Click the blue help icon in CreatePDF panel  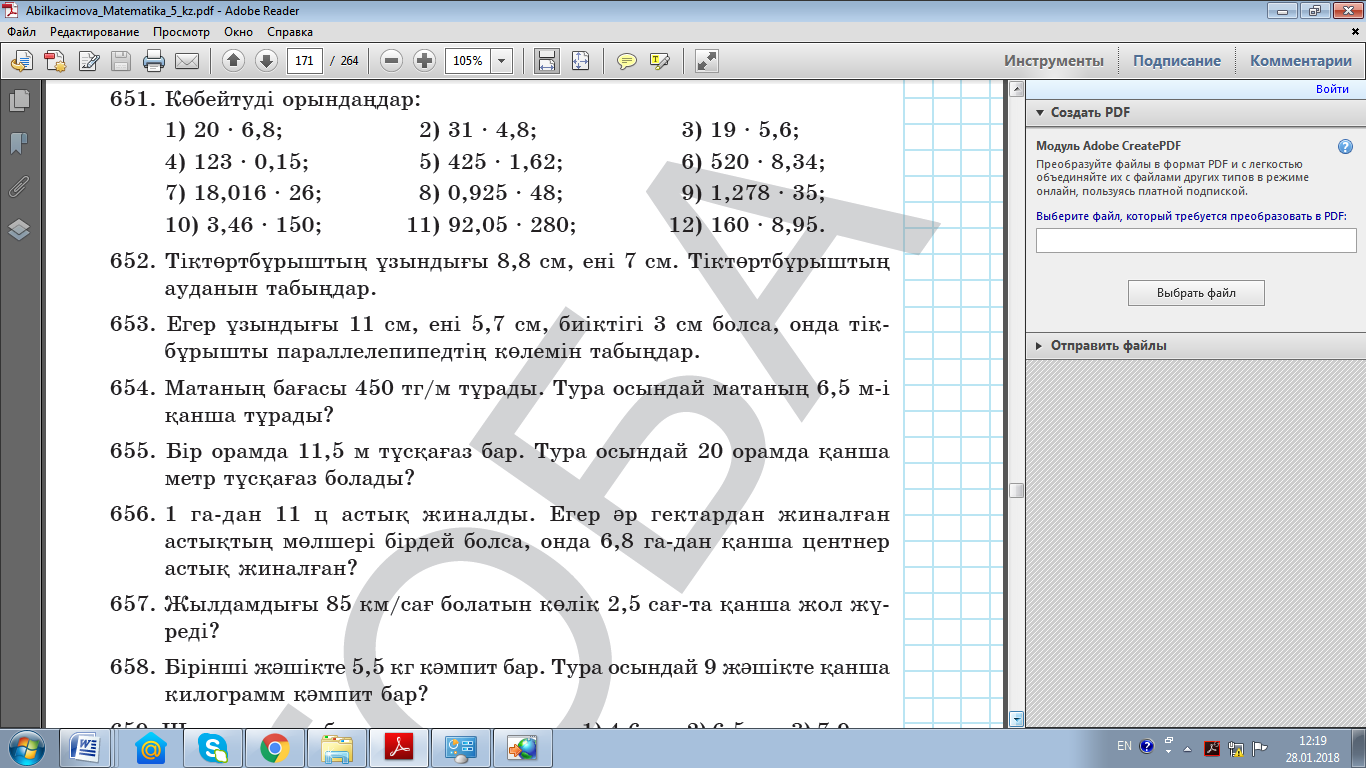click(1345, 146)
